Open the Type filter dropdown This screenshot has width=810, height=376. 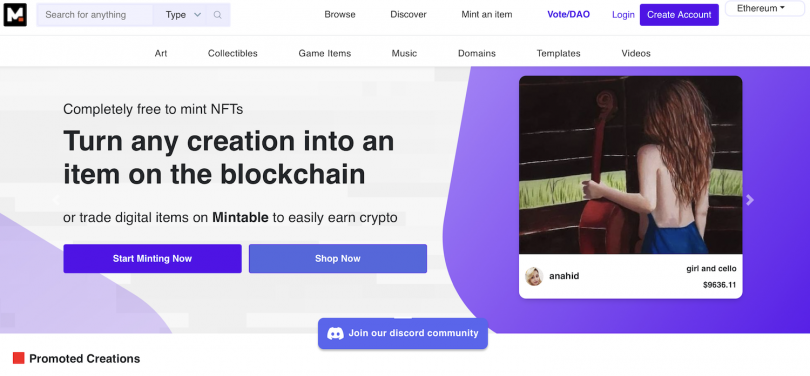click(x=183, y=15)
